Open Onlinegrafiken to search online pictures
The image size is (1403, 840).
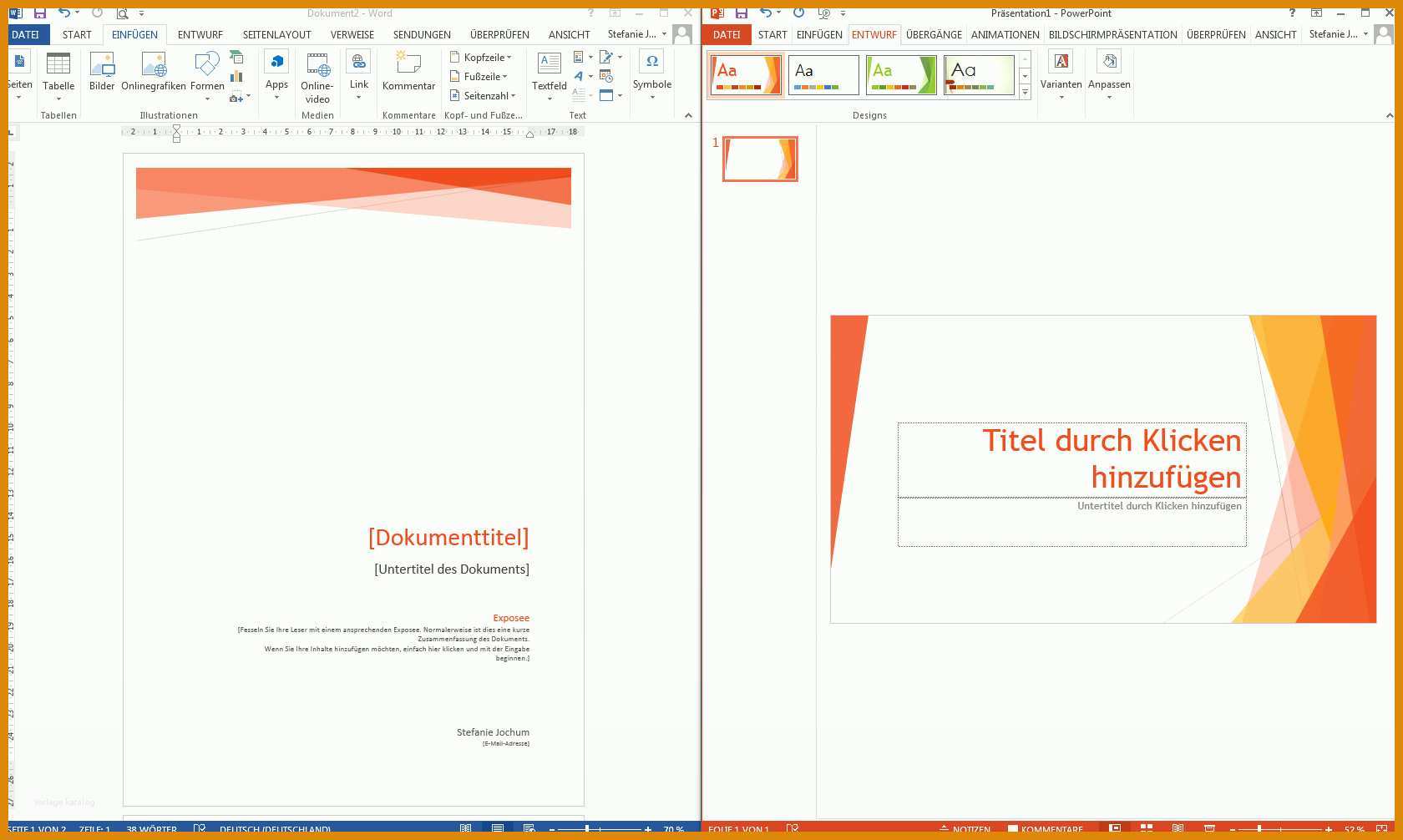point(154,72)
